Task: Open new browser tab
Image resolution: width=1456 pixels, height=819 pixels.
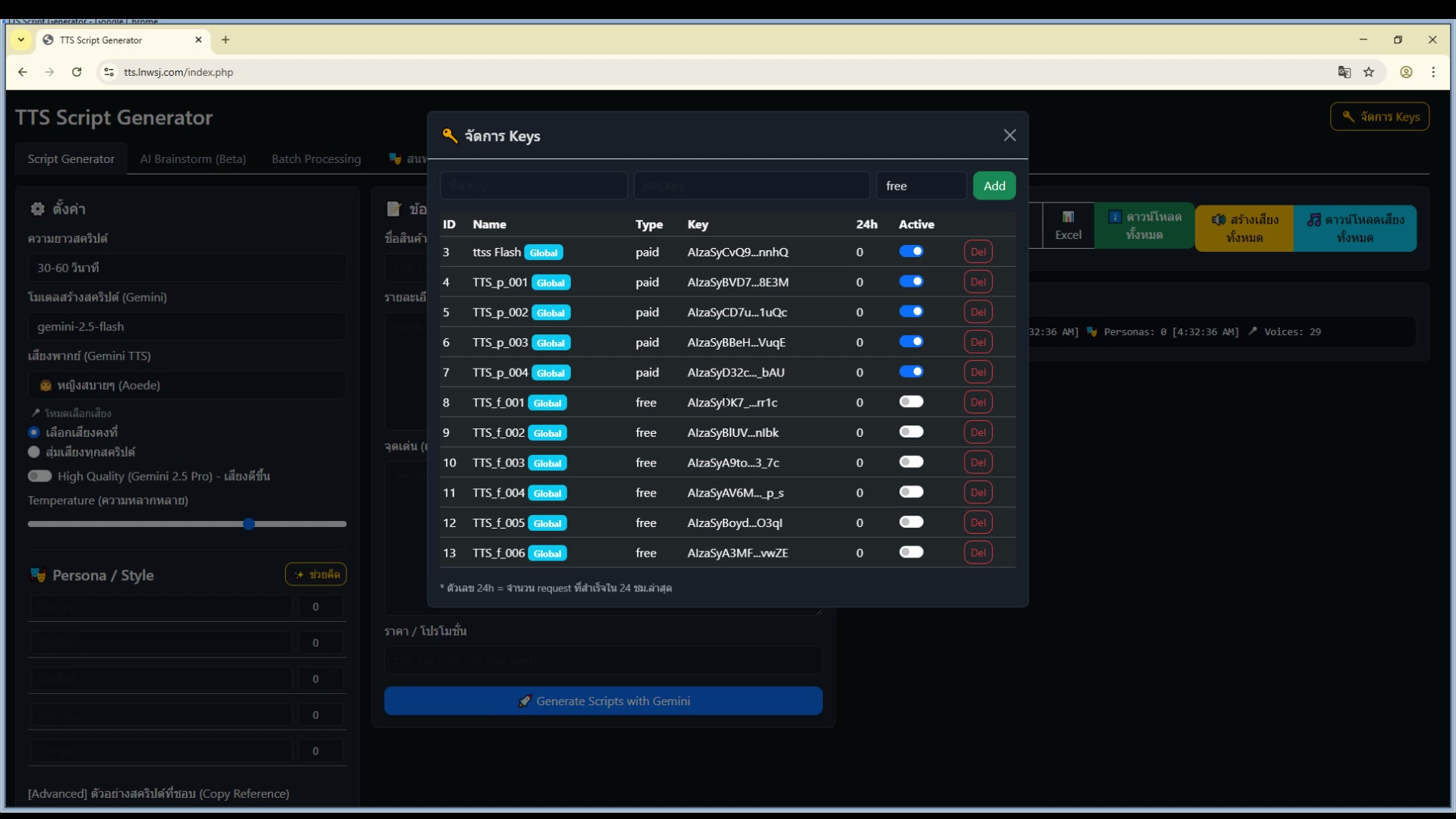Action: pyautogui.click(x=225, y=39)
